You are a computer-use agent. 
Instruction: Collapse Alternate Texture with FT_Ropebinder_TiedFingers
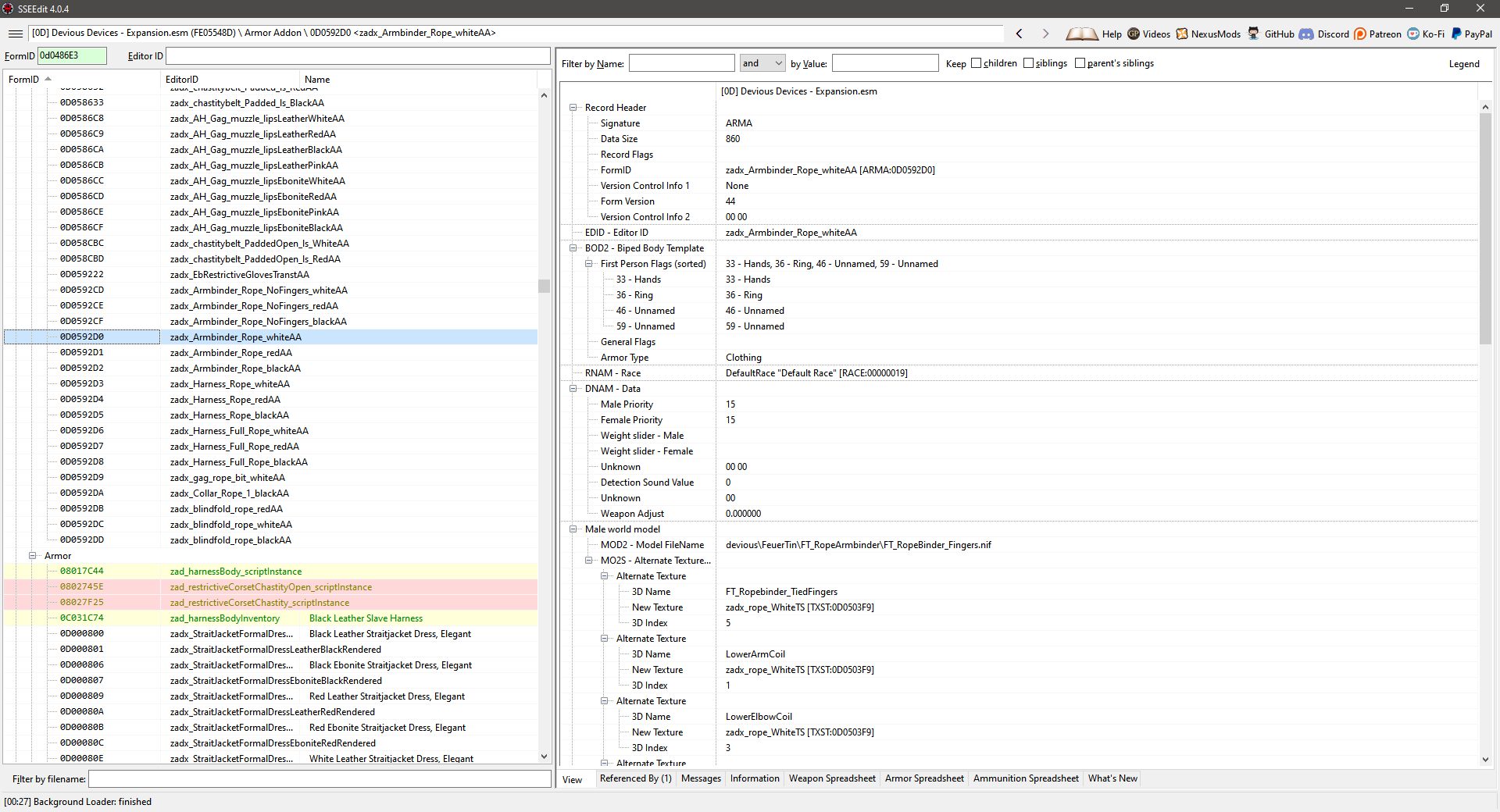pyautogui.click(x=604, y=576)
